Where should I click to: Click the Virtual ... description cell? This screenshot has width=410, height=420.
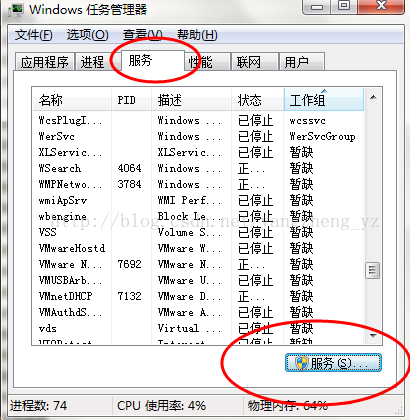(x=189, y=328)
